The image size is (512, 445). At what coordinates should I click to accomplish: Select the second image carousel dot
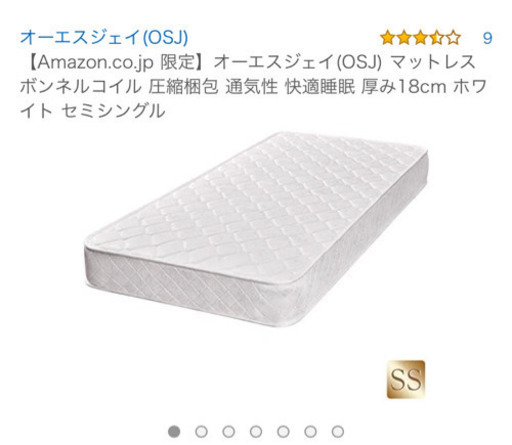[201, 431]
